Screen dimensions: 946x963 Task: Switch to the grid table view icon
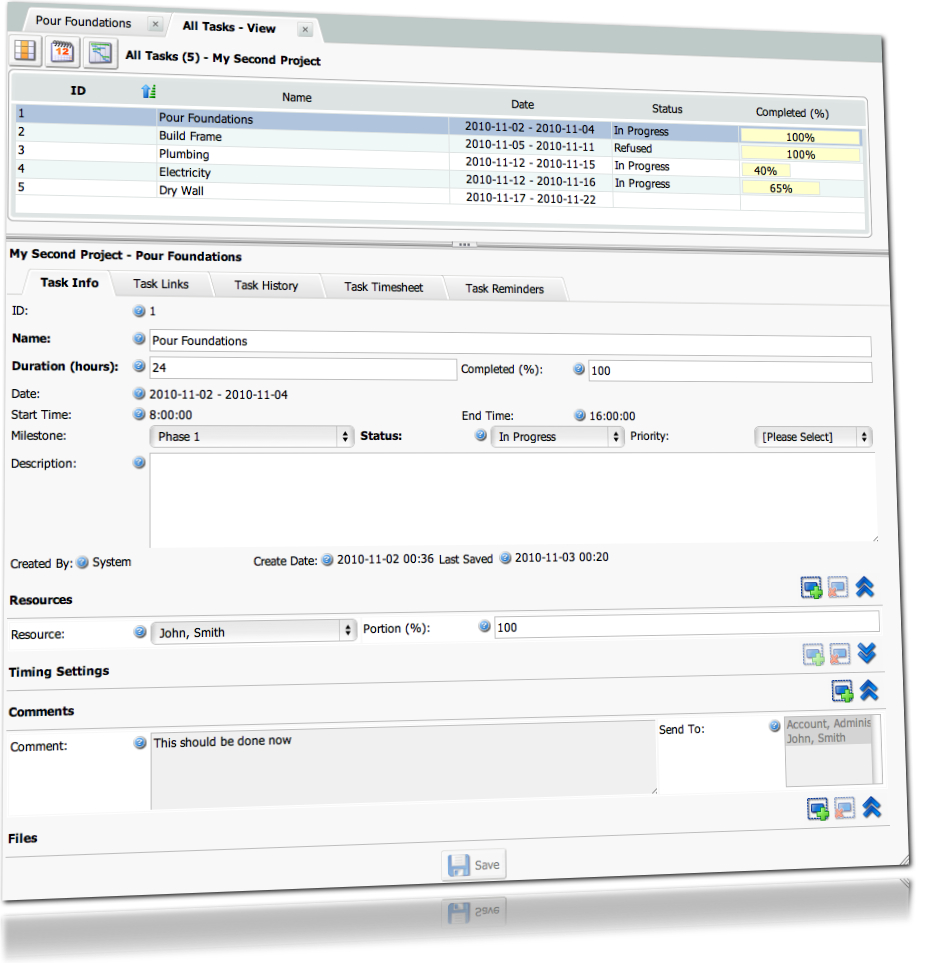pyautogui.click(x=26, y=51)
